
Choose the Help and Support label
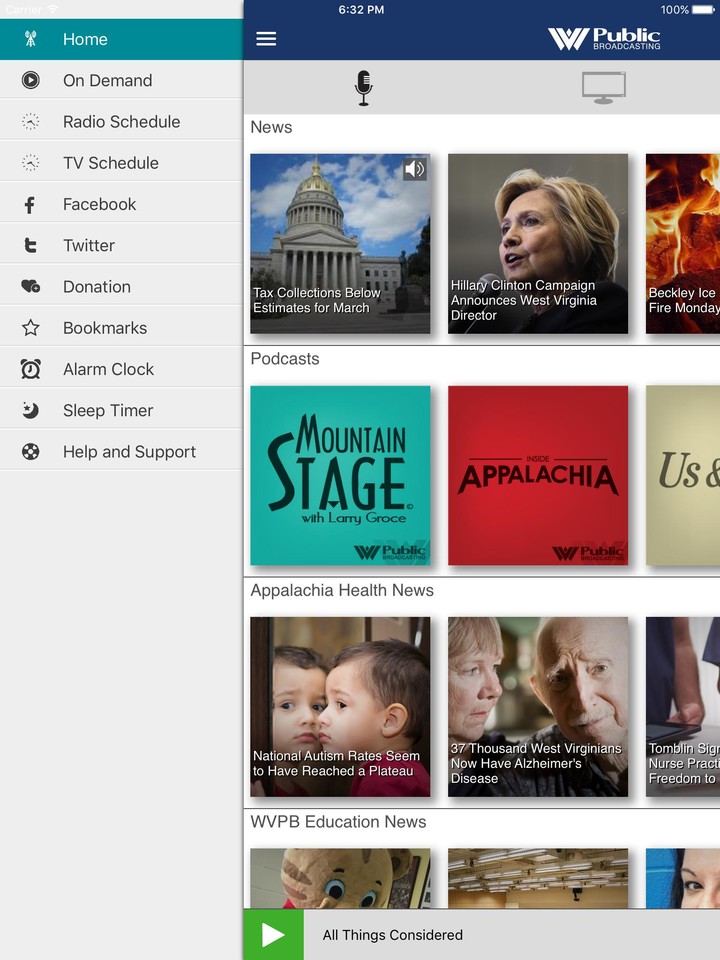129,452
